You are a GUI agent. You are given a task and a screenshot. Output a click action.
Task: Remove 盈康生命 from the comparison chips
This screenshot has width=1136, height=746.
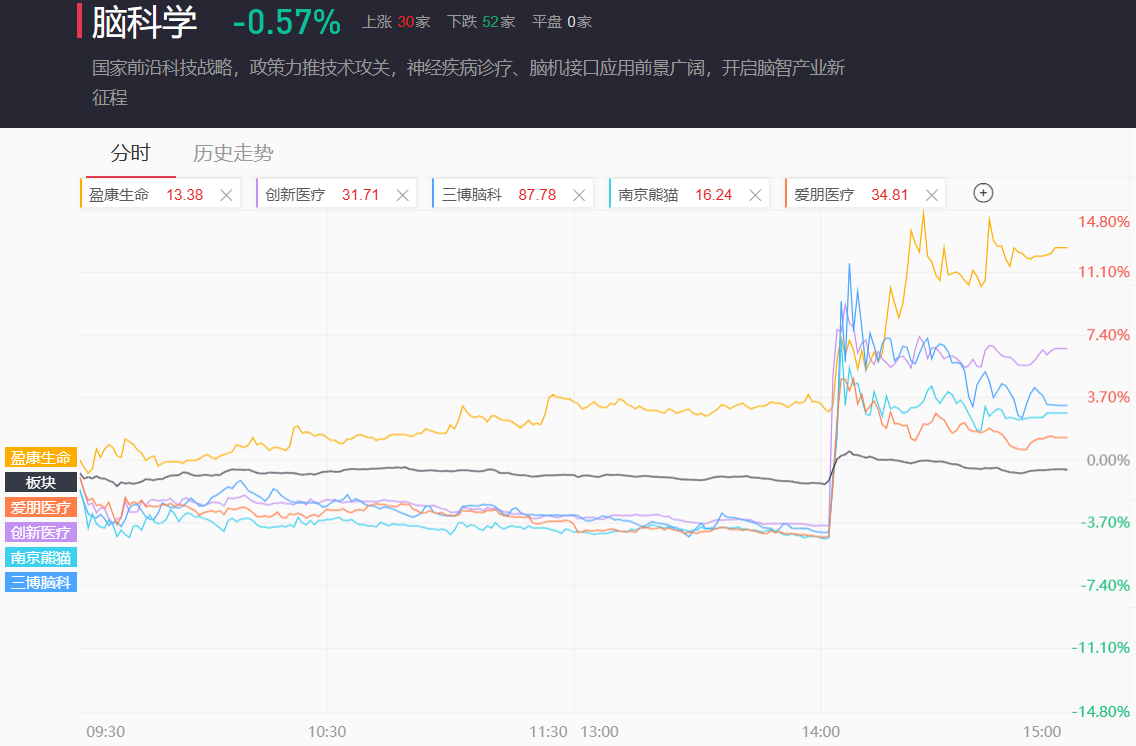226,195
